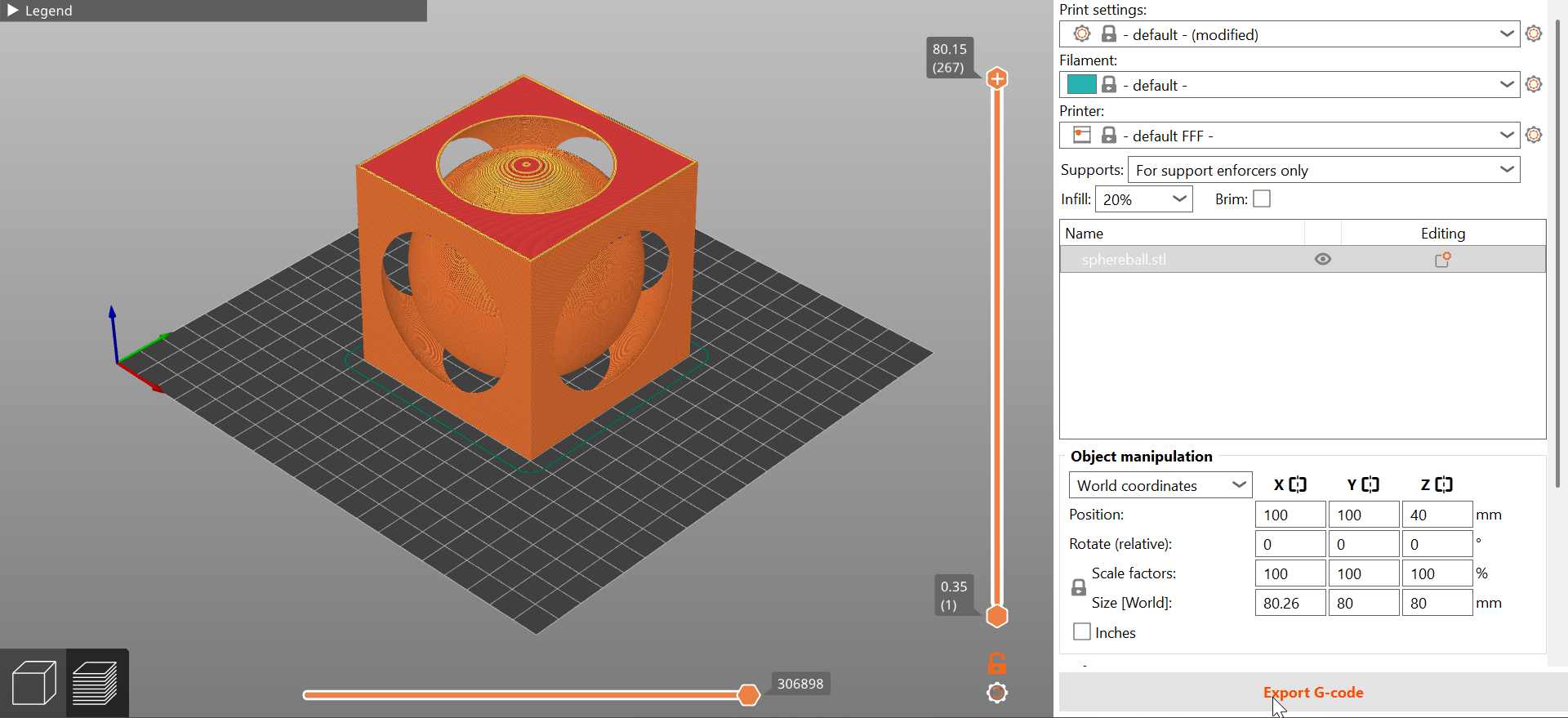This screenshot has height=718, width=1568.
Task: Switch to sliced layers preview icon
Action: [96, 683]
